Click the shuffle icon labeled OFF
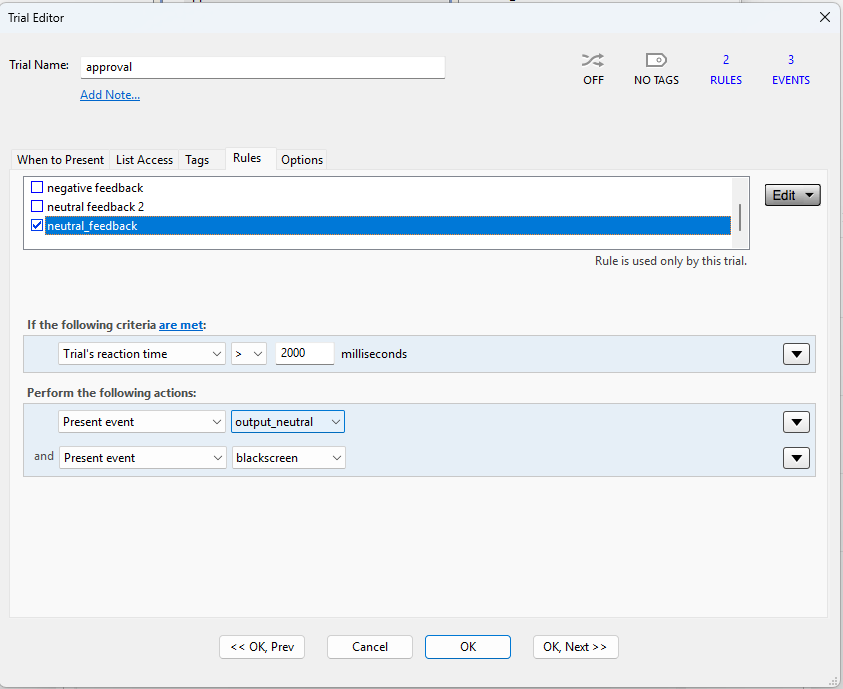Screen dimensions: 843x689 (593, 61)
